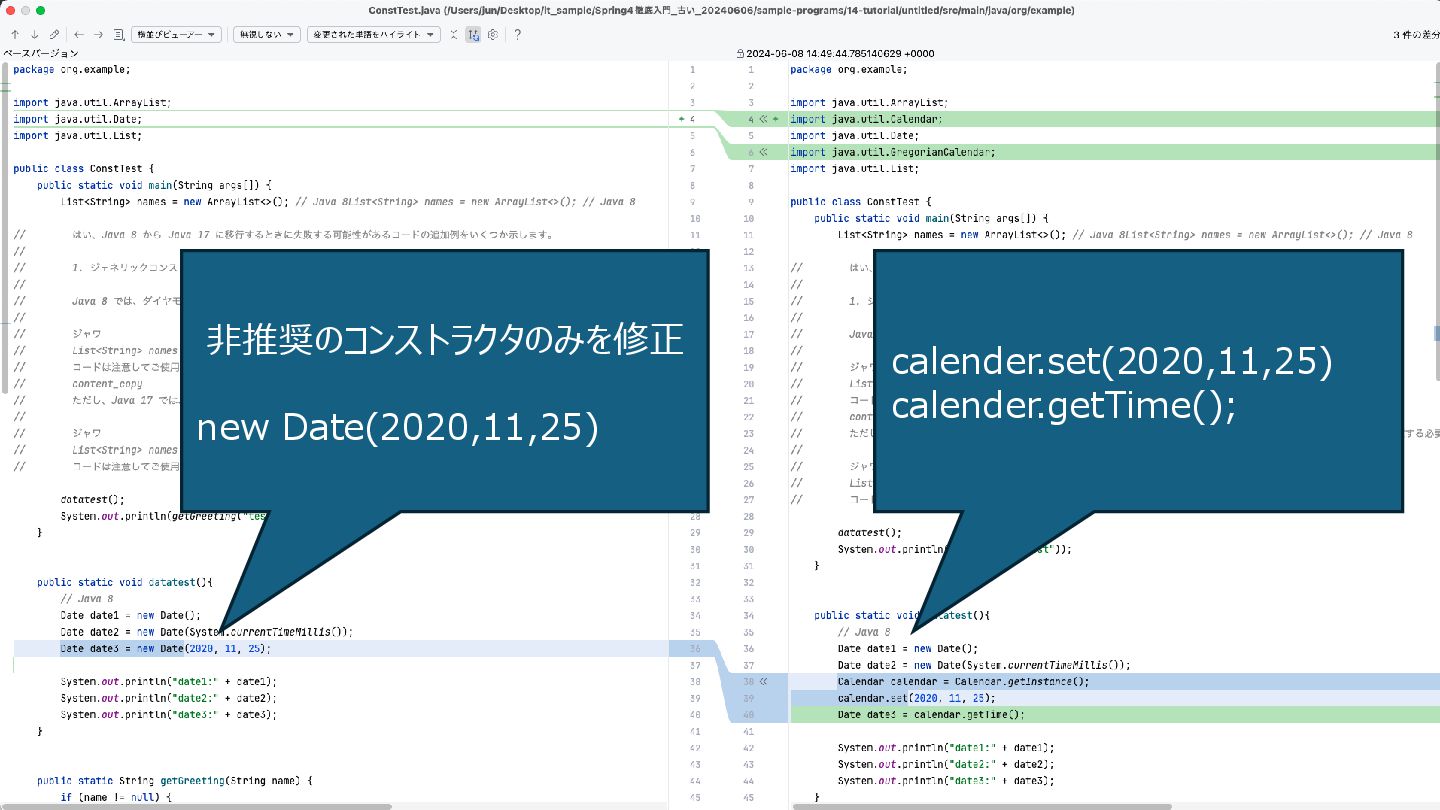Go to previous difference with up arrow

[15, 34]
